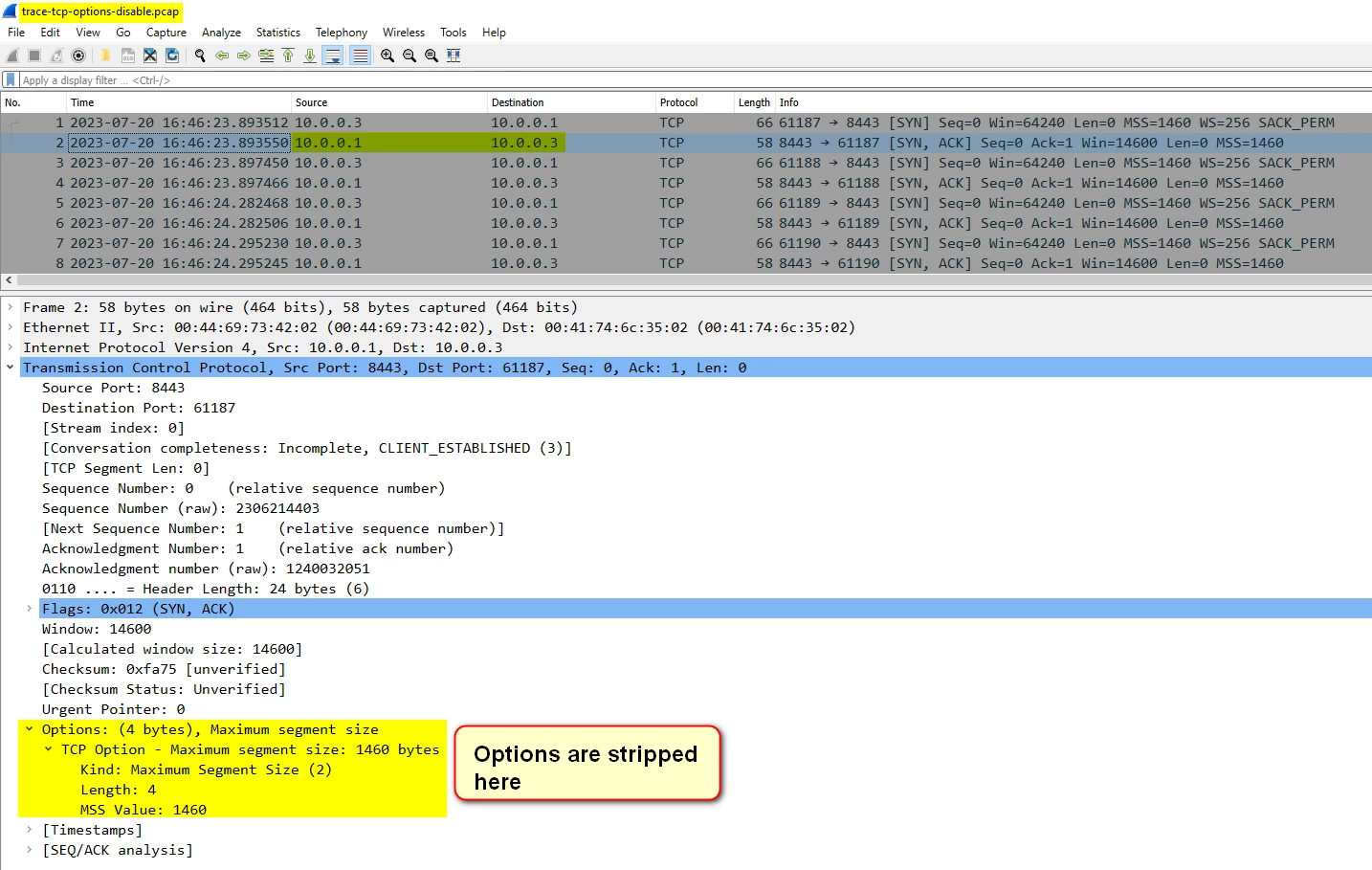
Task: Click the Stop capturing packets square icon
Action: point(34,56)
